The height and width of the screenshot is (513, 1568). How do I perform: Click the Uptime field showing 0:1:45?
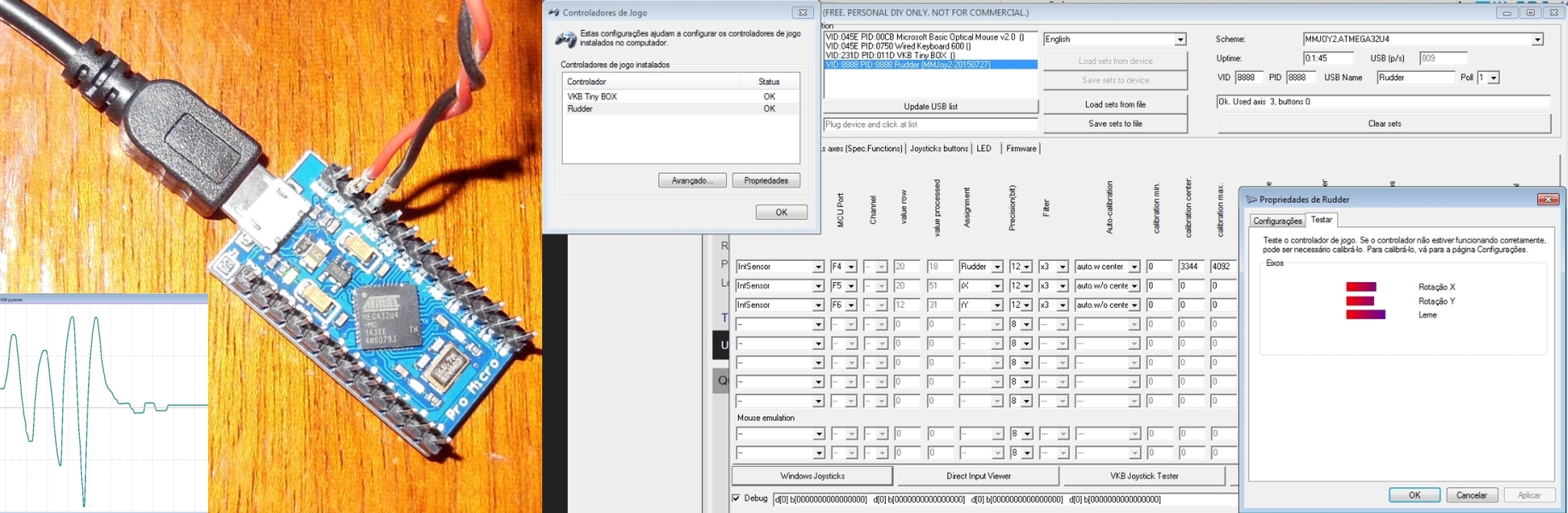(x=1328, y=59)
